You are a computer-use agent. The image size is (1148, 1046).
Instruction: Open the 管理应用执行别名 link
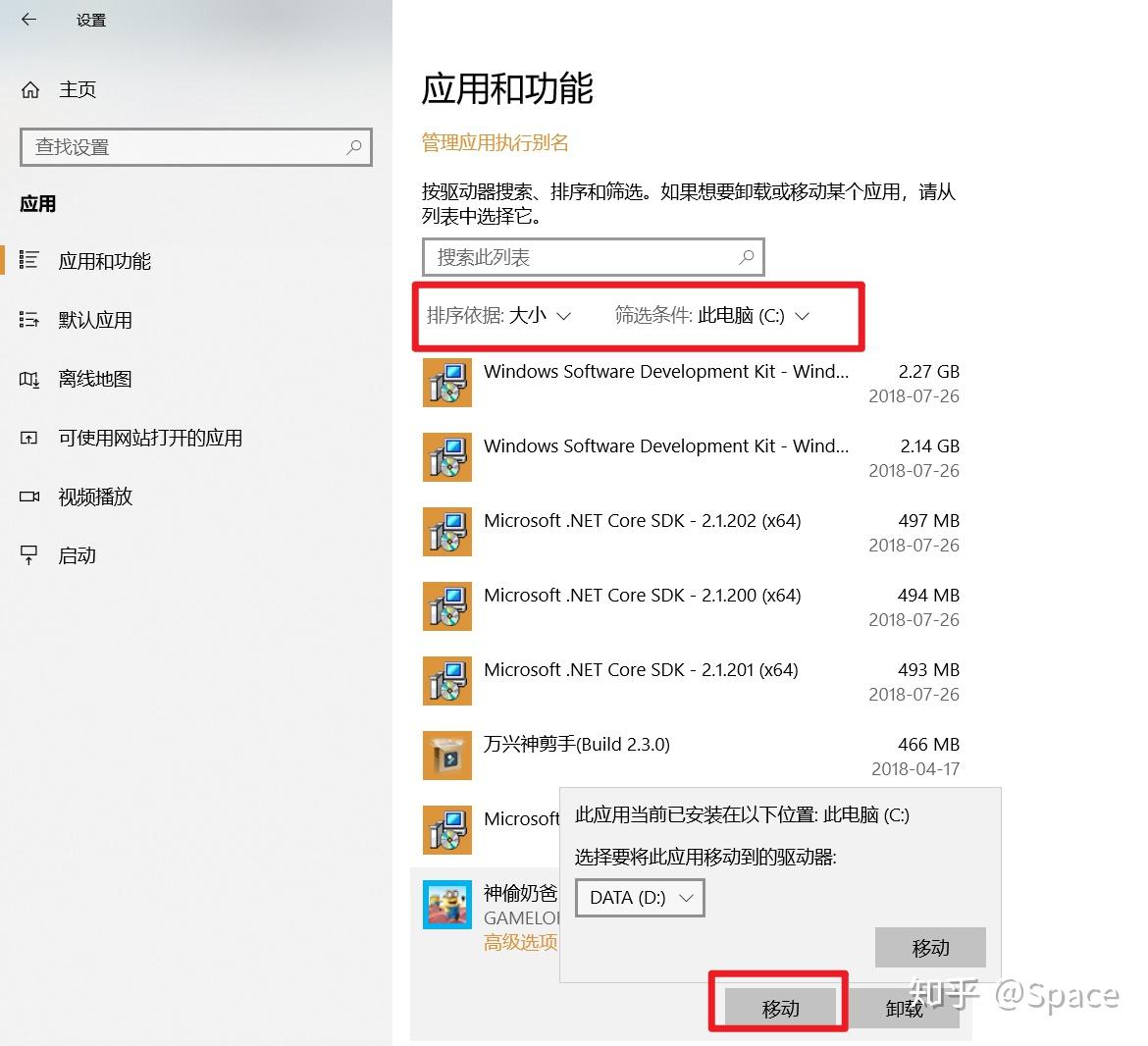(x=495, y=142)
